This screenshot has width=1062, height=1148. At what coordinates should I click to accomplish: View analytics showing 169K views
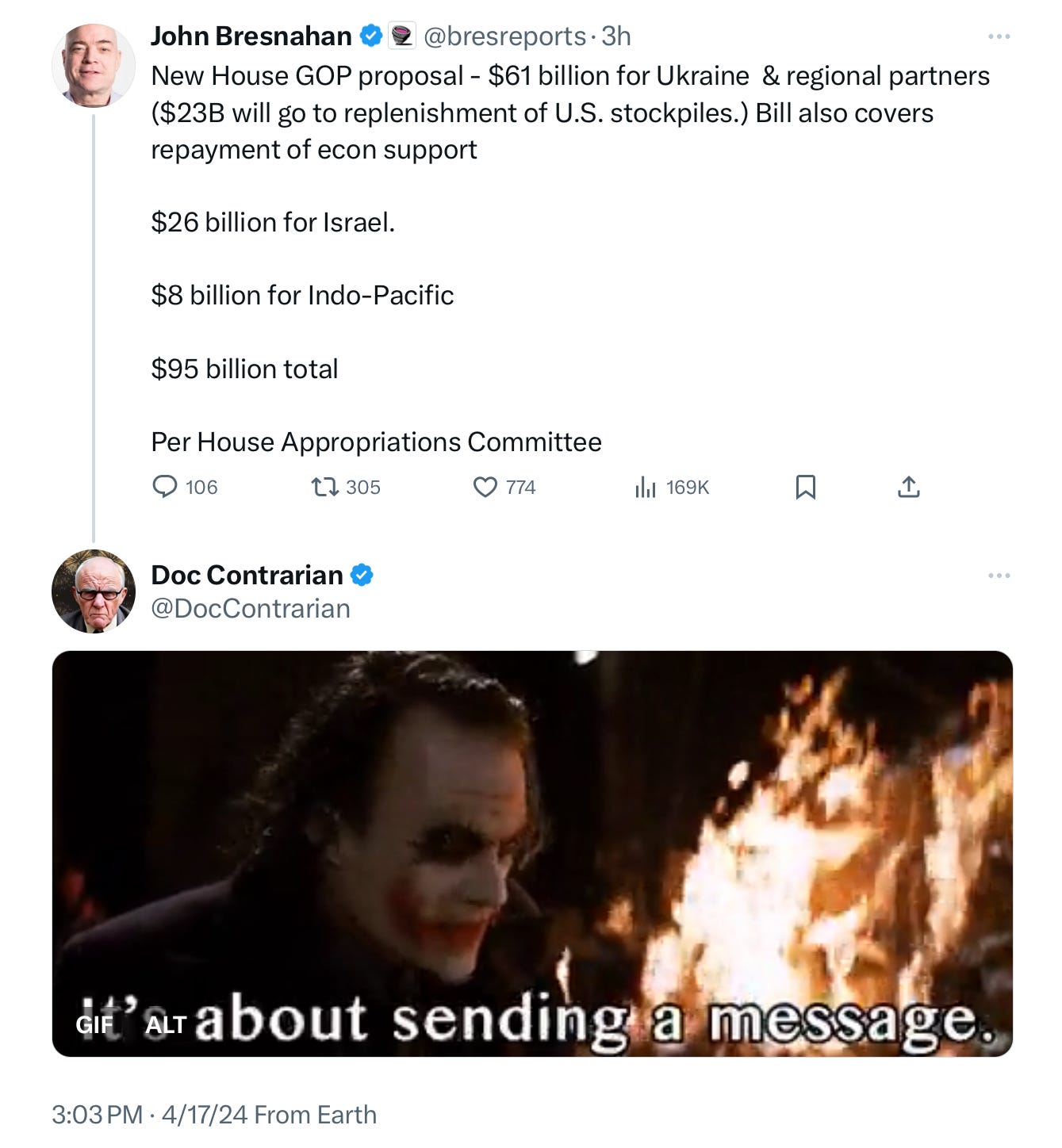tap(672, 487)
